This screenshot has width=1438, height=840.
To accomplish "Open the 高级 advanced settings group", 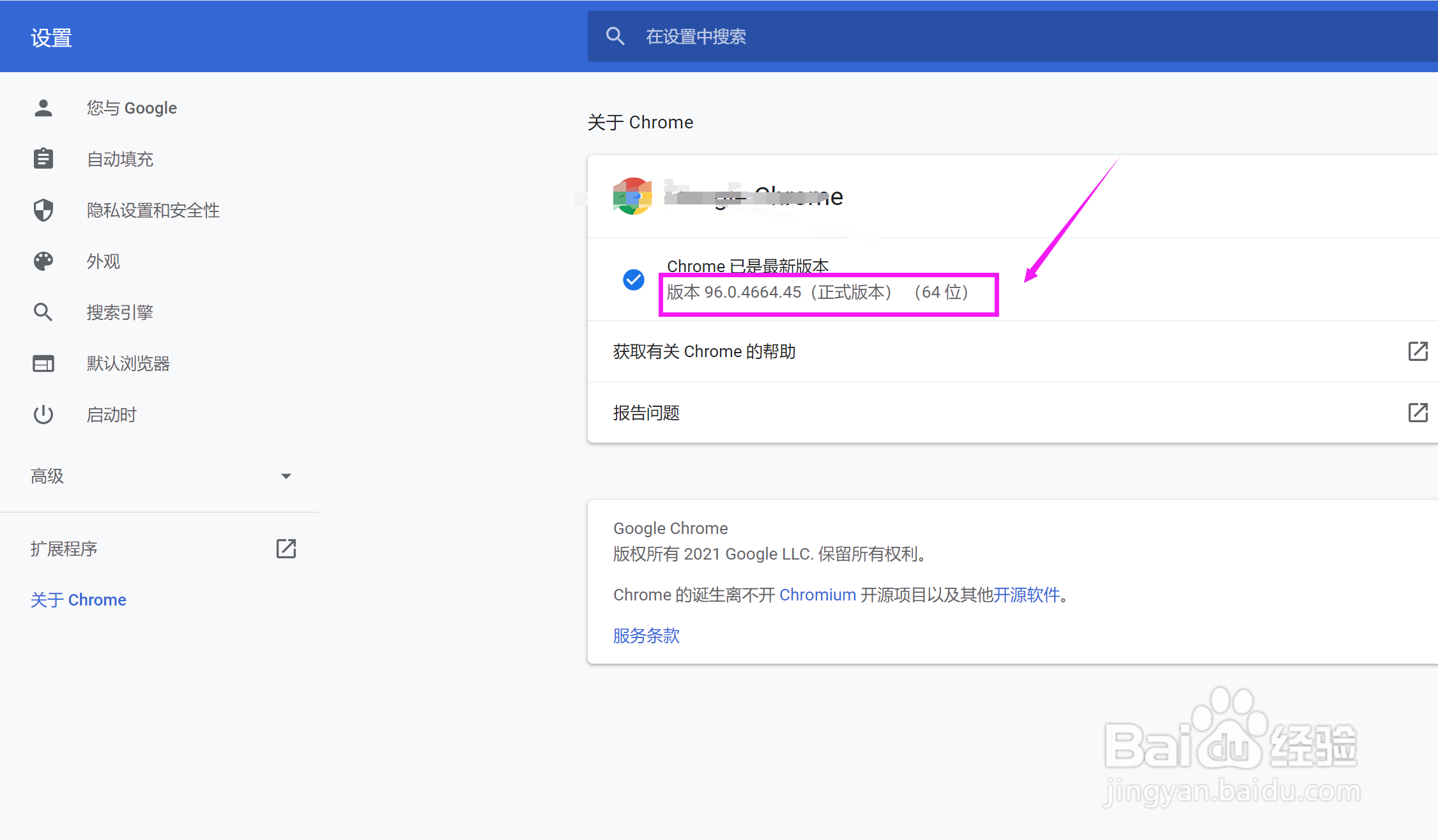I will tap(48, 476).
